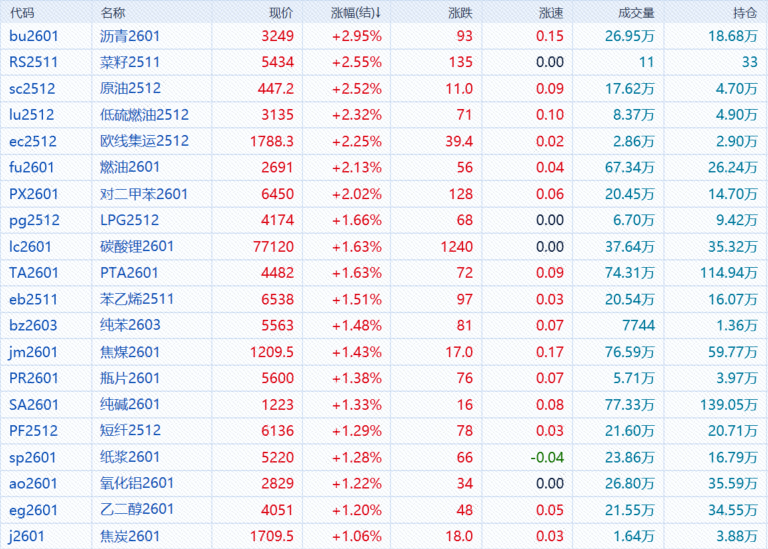
Task: Sort by the 成交量 column header
Action: coord(636,13)
